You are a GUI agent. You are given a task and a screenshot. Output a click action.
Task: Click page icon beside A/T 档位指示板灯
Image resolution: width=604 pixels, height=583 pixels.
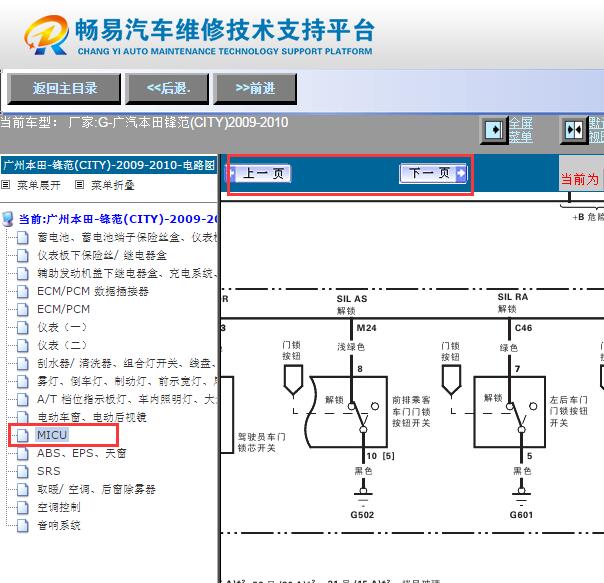pos(23,400)
